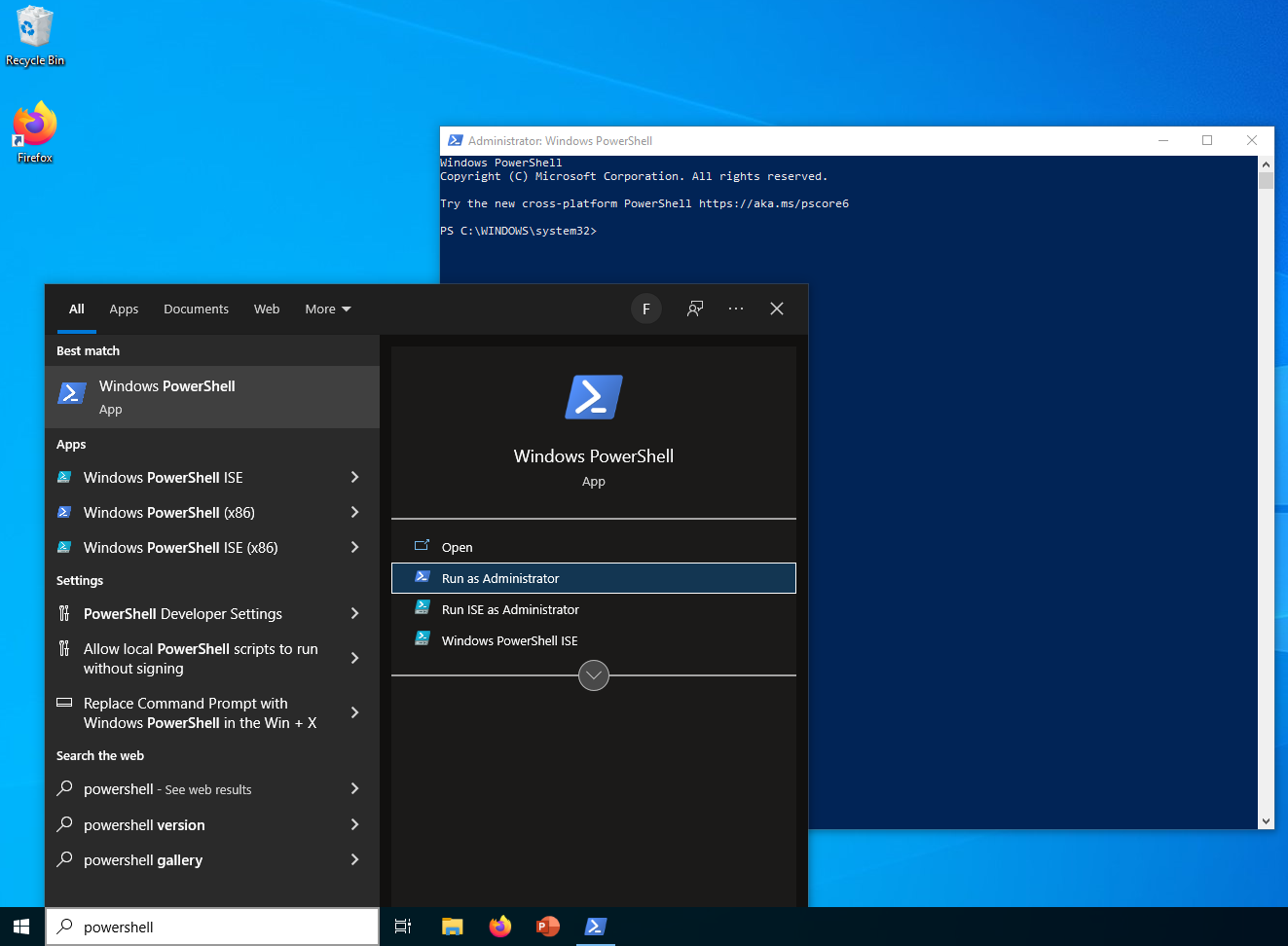The height and width of the screenshot is (946, 1288).
Task: Click the Windows PowerShell (x86) row icon
Action: 64,512
